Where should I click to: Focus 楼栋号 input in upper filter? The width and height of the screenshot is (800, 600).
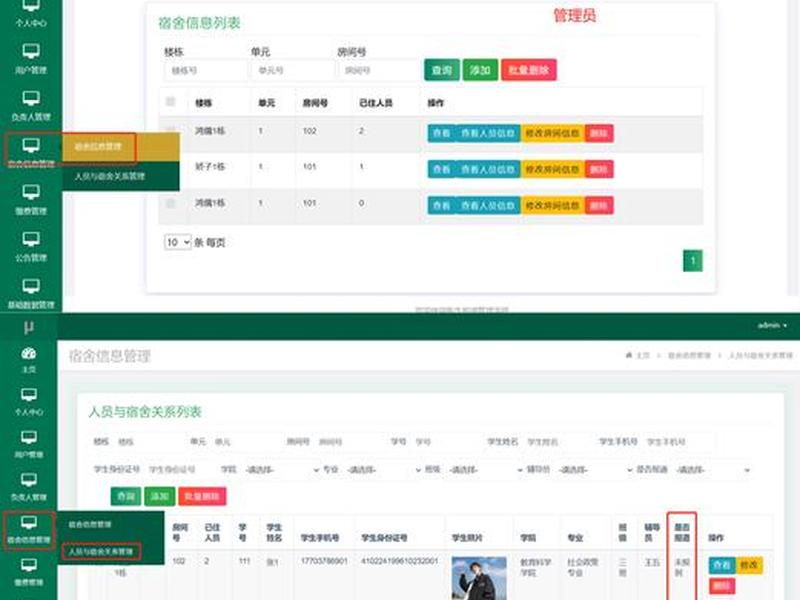[x=205, y=70]
